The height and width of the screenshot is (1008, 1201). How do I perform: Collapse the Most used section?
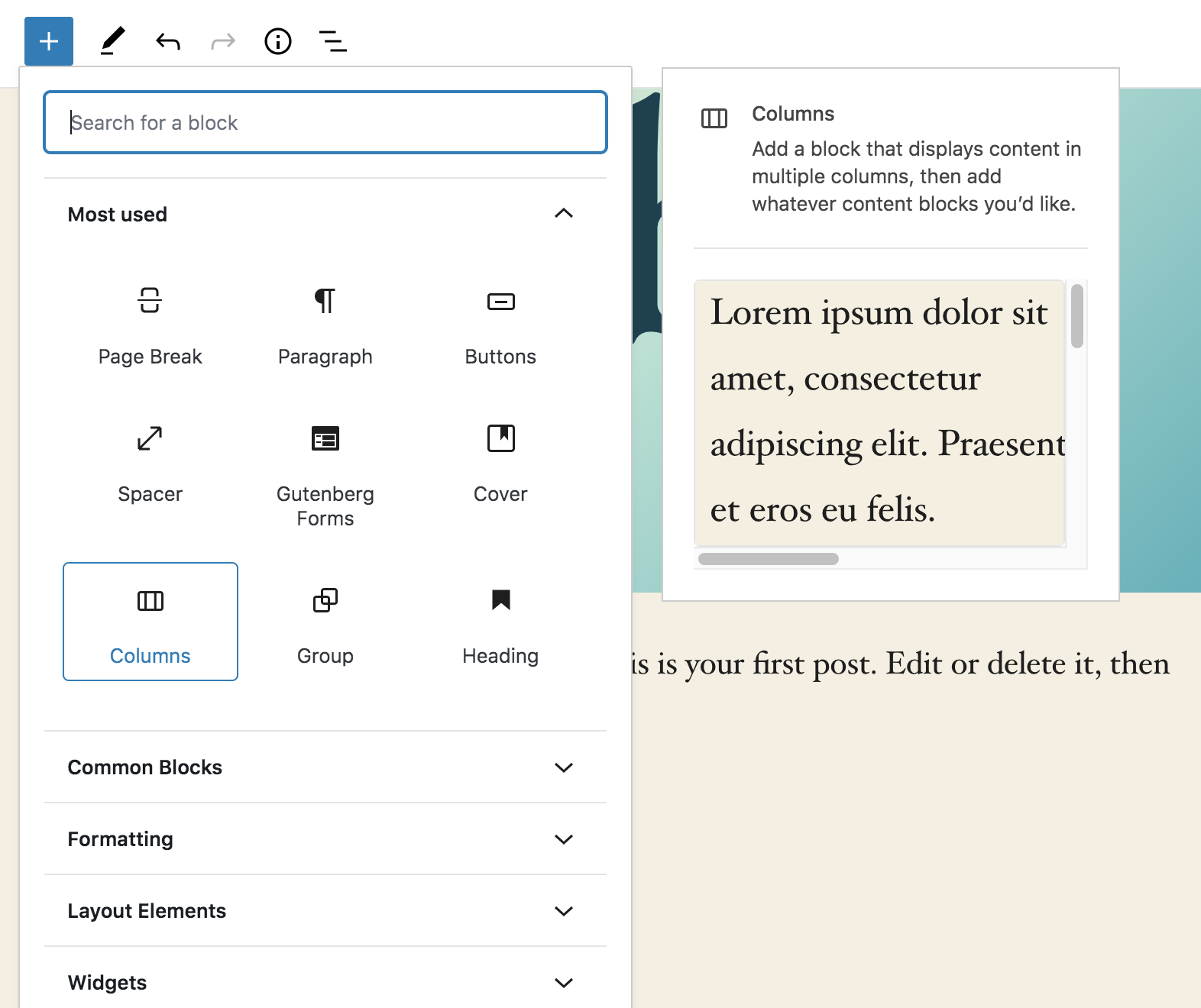click(325, 214)
